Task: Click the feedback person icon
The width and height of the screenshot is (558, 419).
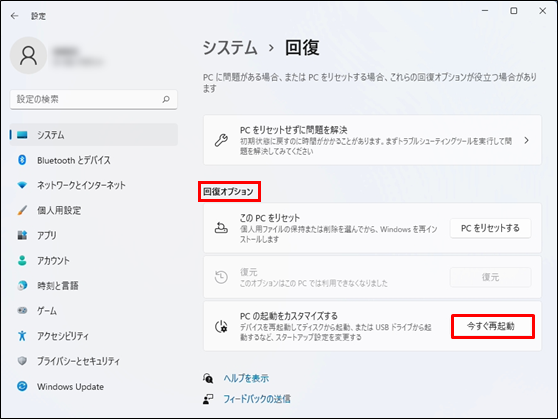Action: click(x=208, y=399)
